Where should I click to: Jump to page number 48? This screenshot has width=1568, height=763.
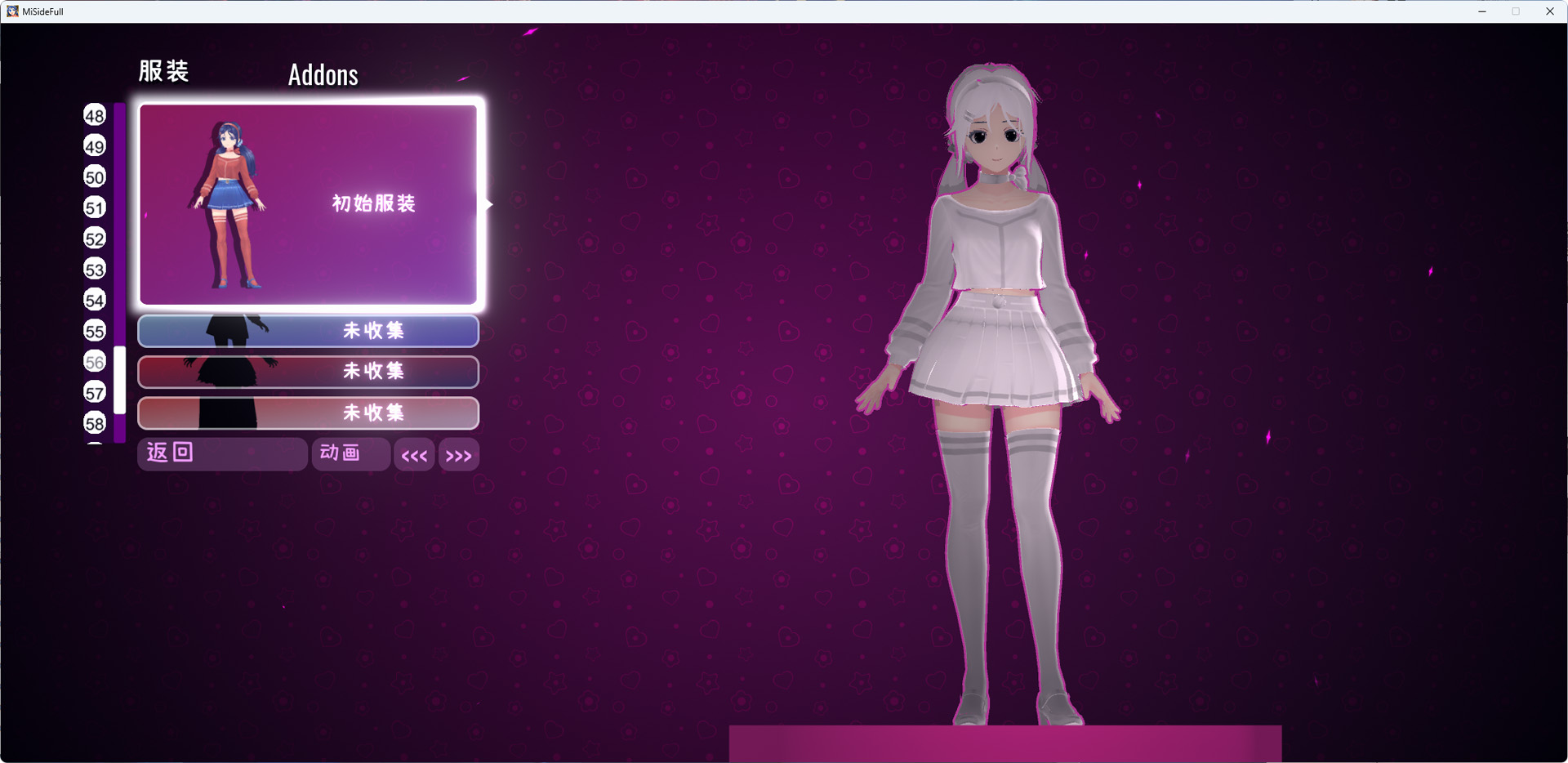click(x=95, y=115)
